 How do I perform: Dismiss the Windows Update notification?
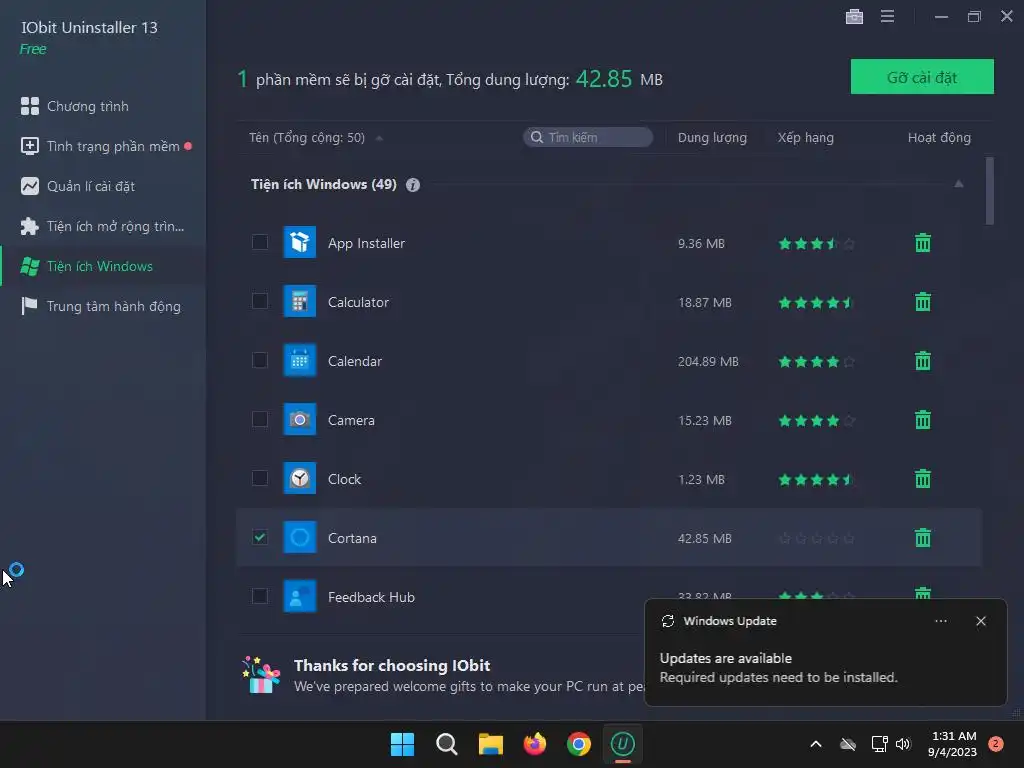(981, 621)
